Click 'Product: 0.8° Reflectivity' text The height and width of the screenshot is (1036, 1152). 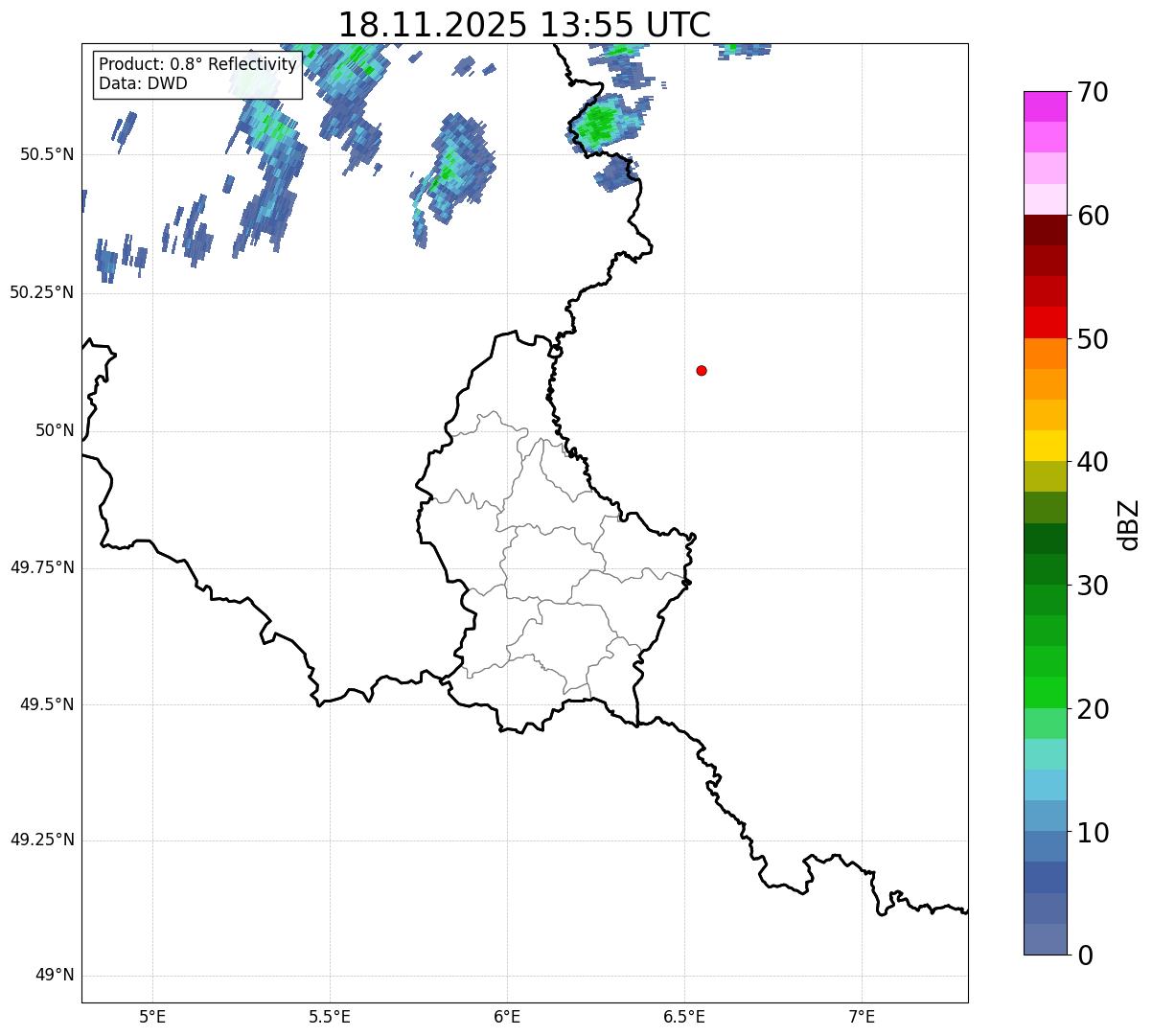click(198, 64)
